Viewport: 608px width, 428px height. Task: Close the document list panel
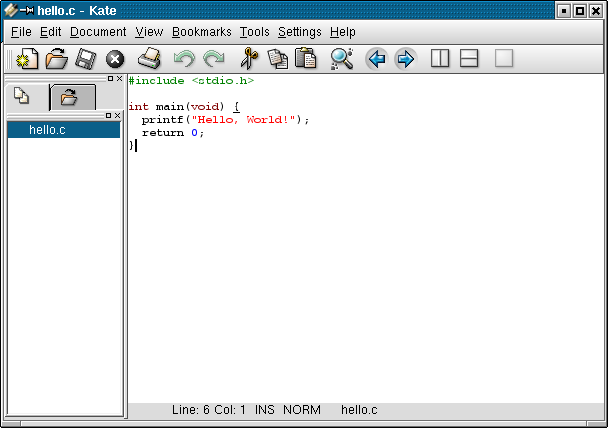(117, 116)
